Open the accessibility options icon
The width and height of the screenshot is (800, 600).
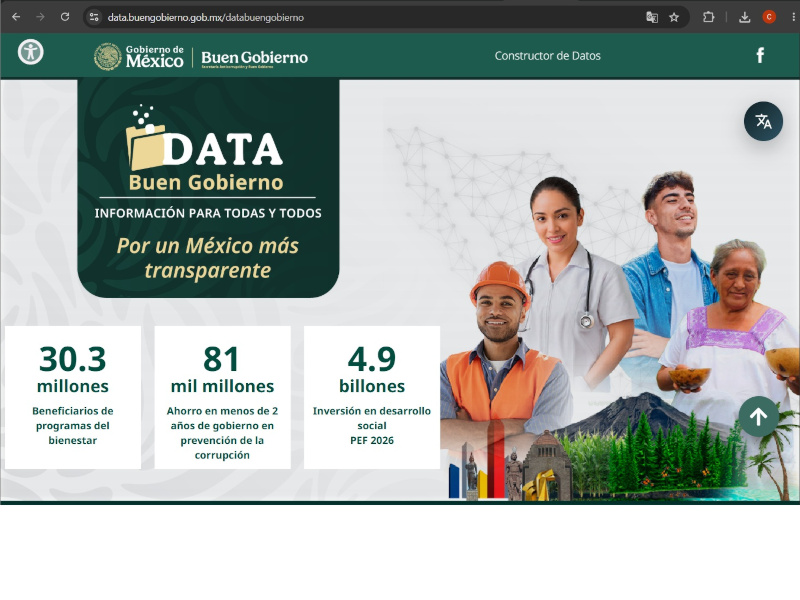tap(31, 52)
